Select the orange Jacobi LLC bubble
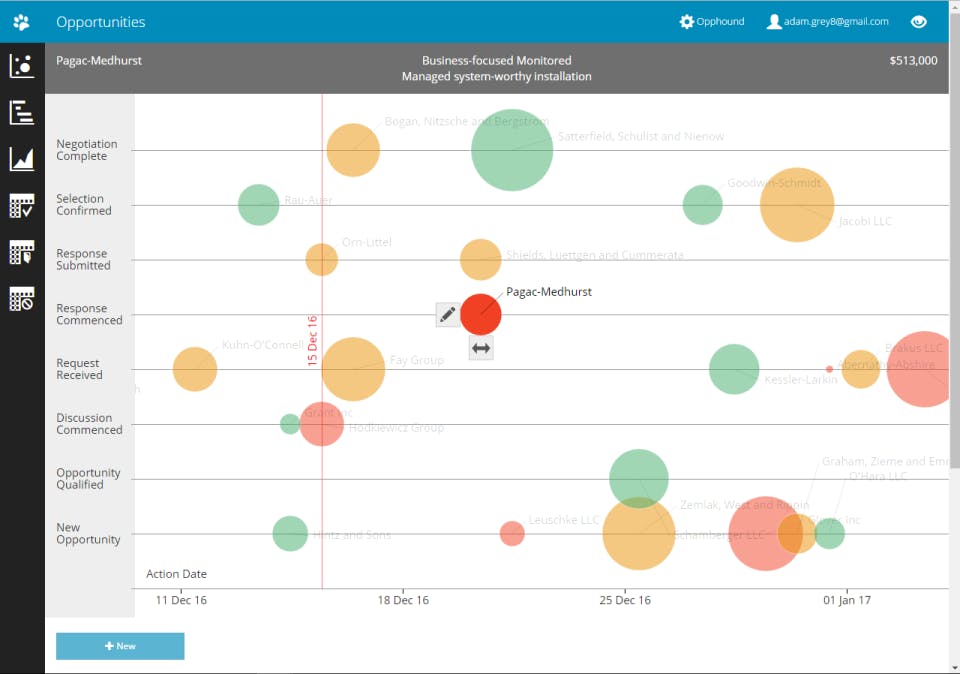Screen dimensions: 960x674 [x=797, y=204]
